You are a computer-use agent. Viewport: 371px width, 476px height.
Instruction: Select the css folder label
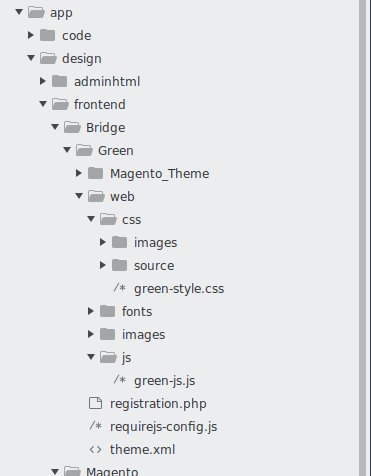tap(132, 220)
